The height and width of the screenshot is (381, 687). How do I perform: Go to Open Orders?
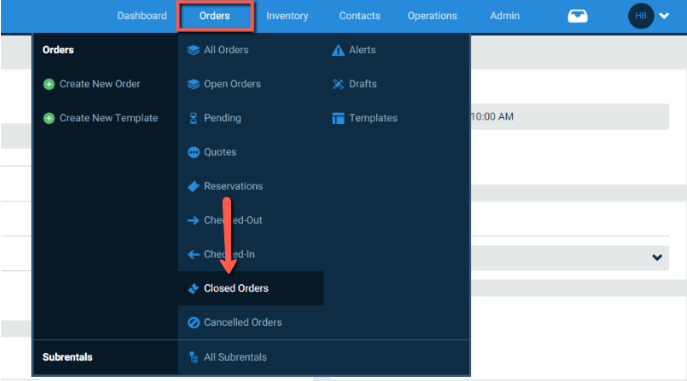point(232,84)
